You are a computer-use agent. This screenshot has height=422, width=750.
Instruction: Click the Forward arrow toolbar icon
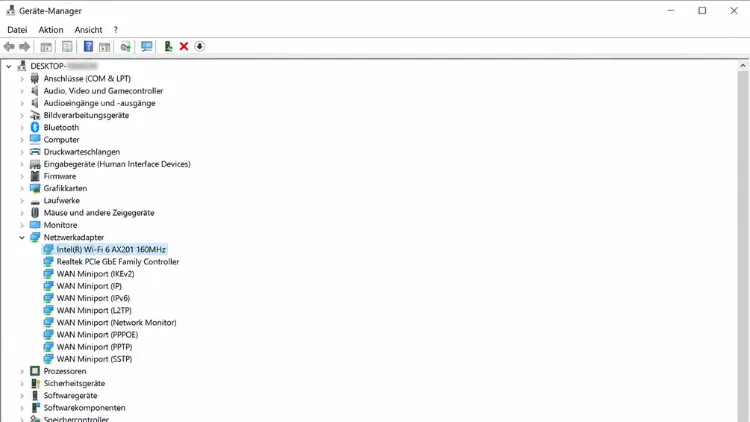(x=24, y=46)
